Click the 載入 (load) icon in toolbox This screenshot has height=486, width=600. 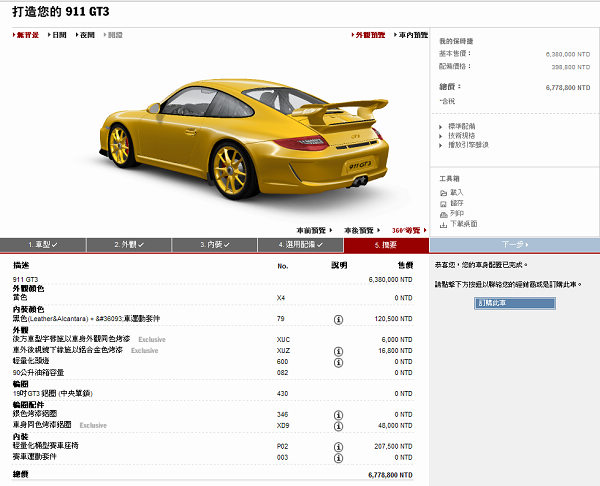pos(444,192)
